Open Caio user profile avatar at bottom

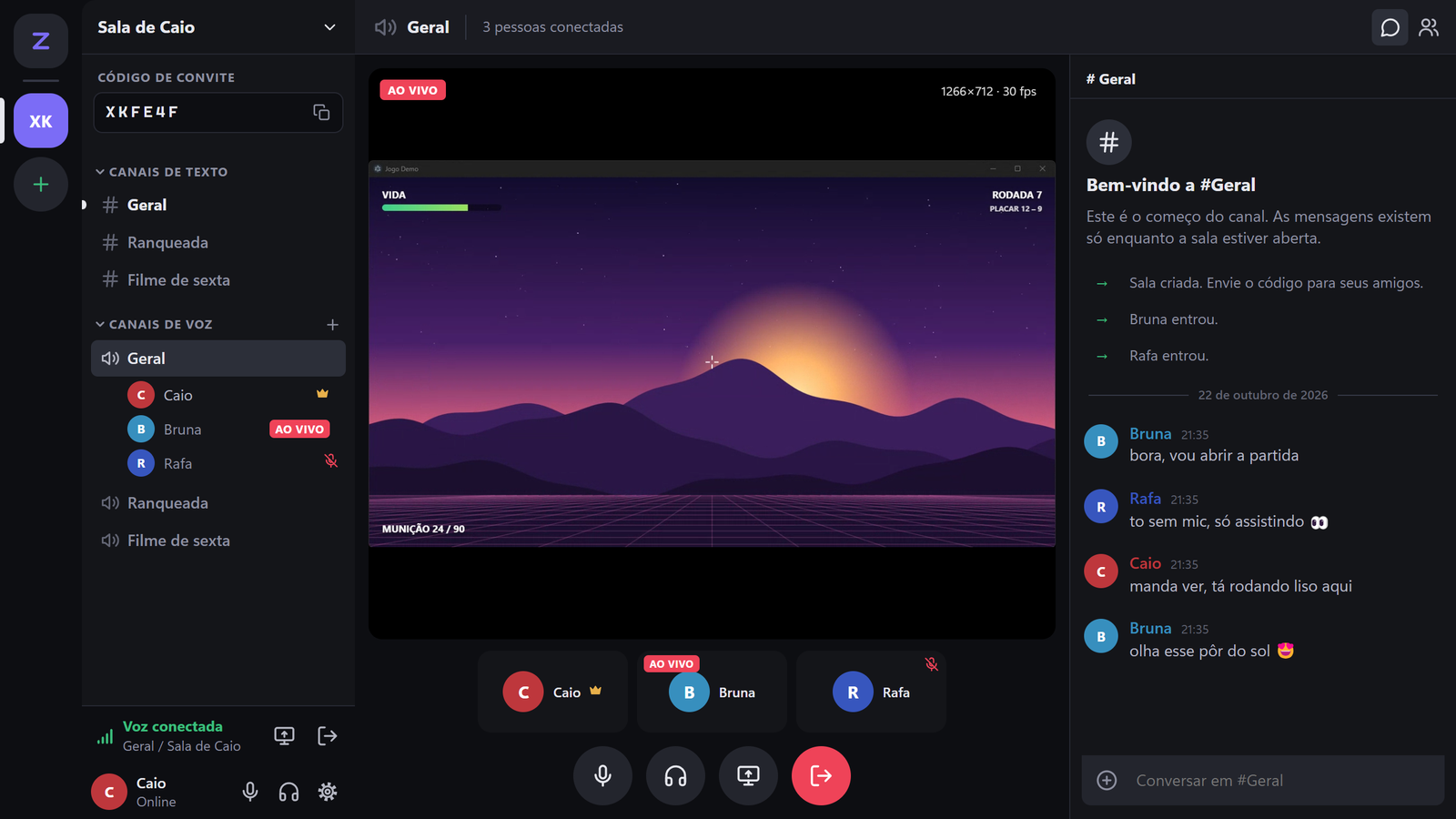coord(109,792)
